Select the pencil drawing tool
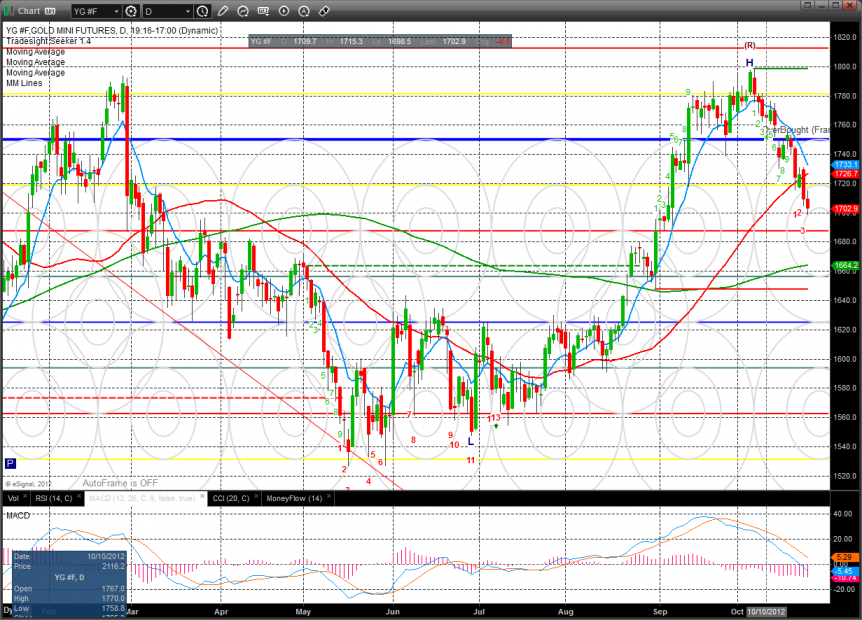This screenshot has height=620, width=862. point(223,11)
